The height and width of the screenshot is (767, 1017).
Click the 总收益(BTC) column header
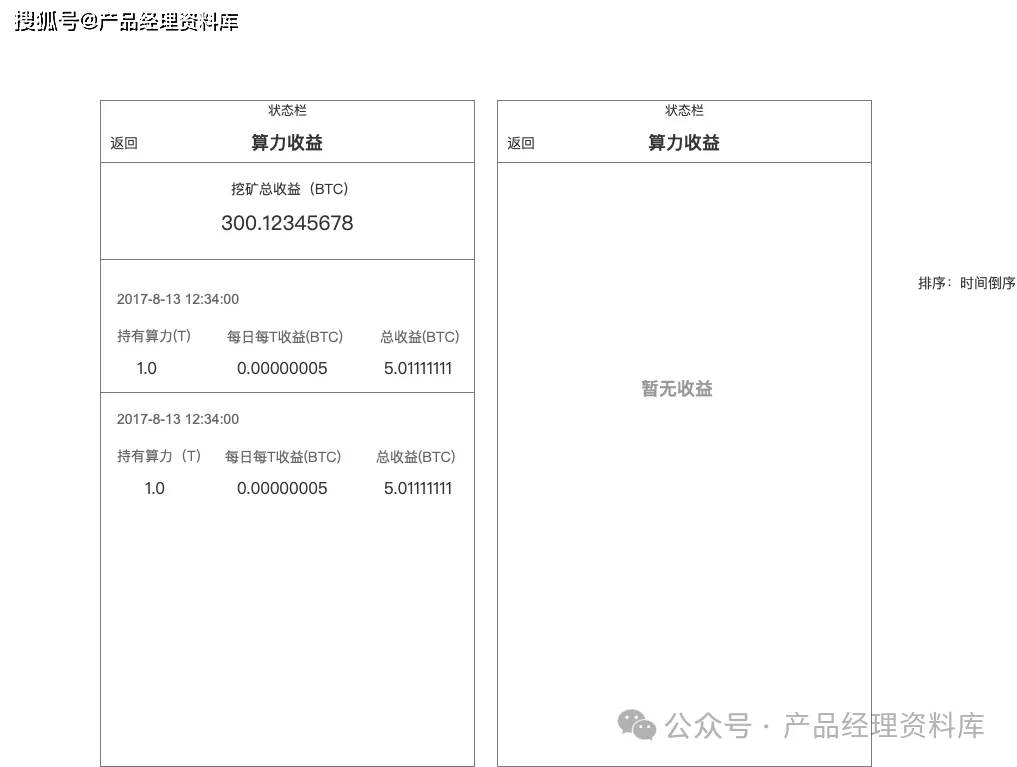click(419, 336)
